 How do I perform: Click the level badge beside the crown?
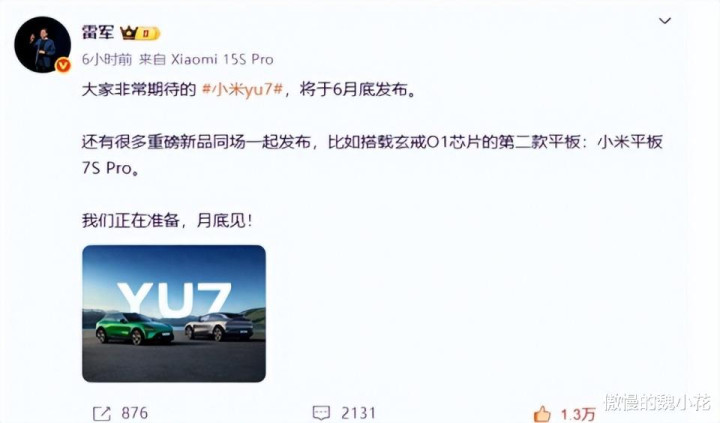[148, 33]
